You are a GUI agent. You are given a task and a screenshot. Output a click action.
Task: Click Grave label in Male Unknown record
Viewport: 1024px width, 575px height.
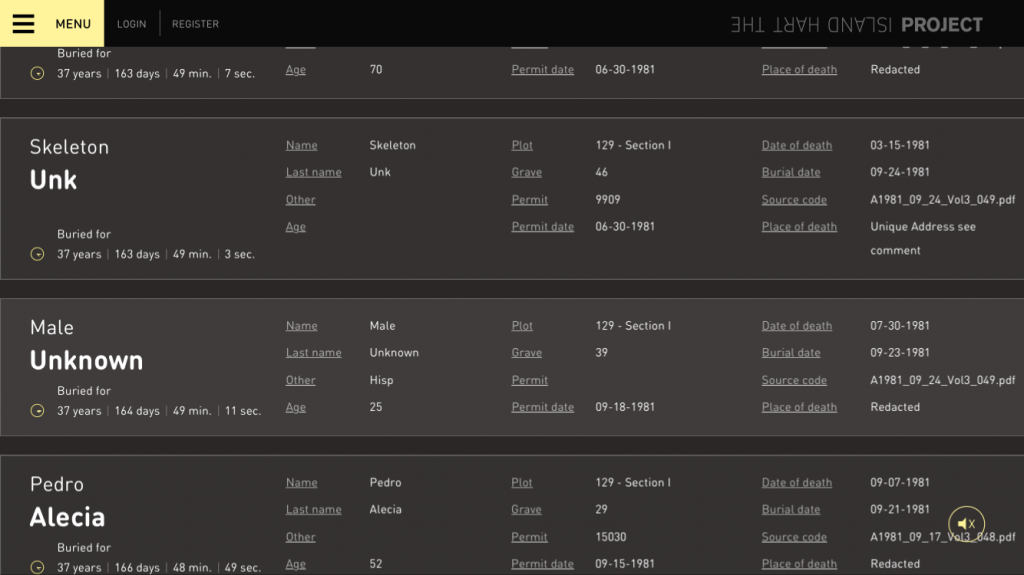click(526, 353)
